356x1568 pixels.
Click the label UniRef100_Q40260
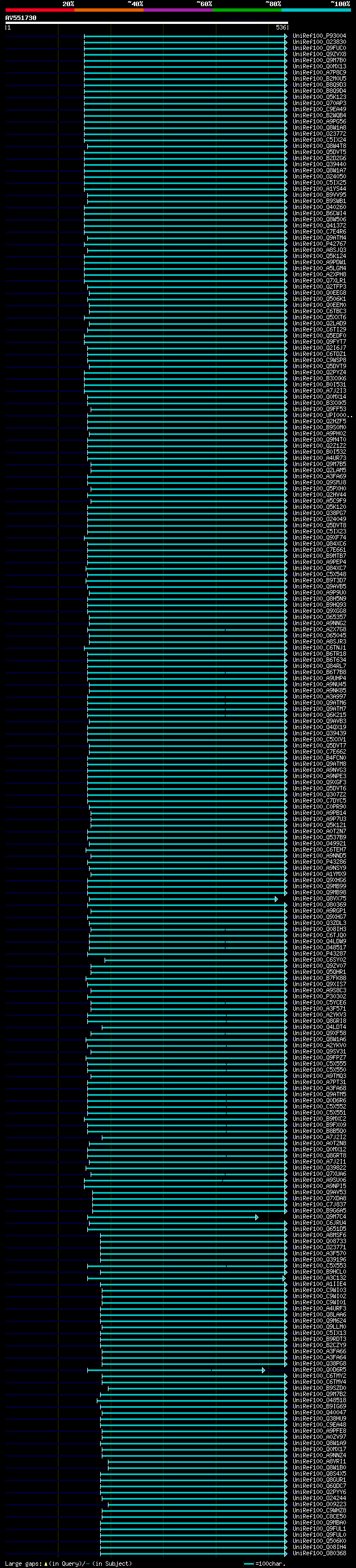(x=319, y=207)
